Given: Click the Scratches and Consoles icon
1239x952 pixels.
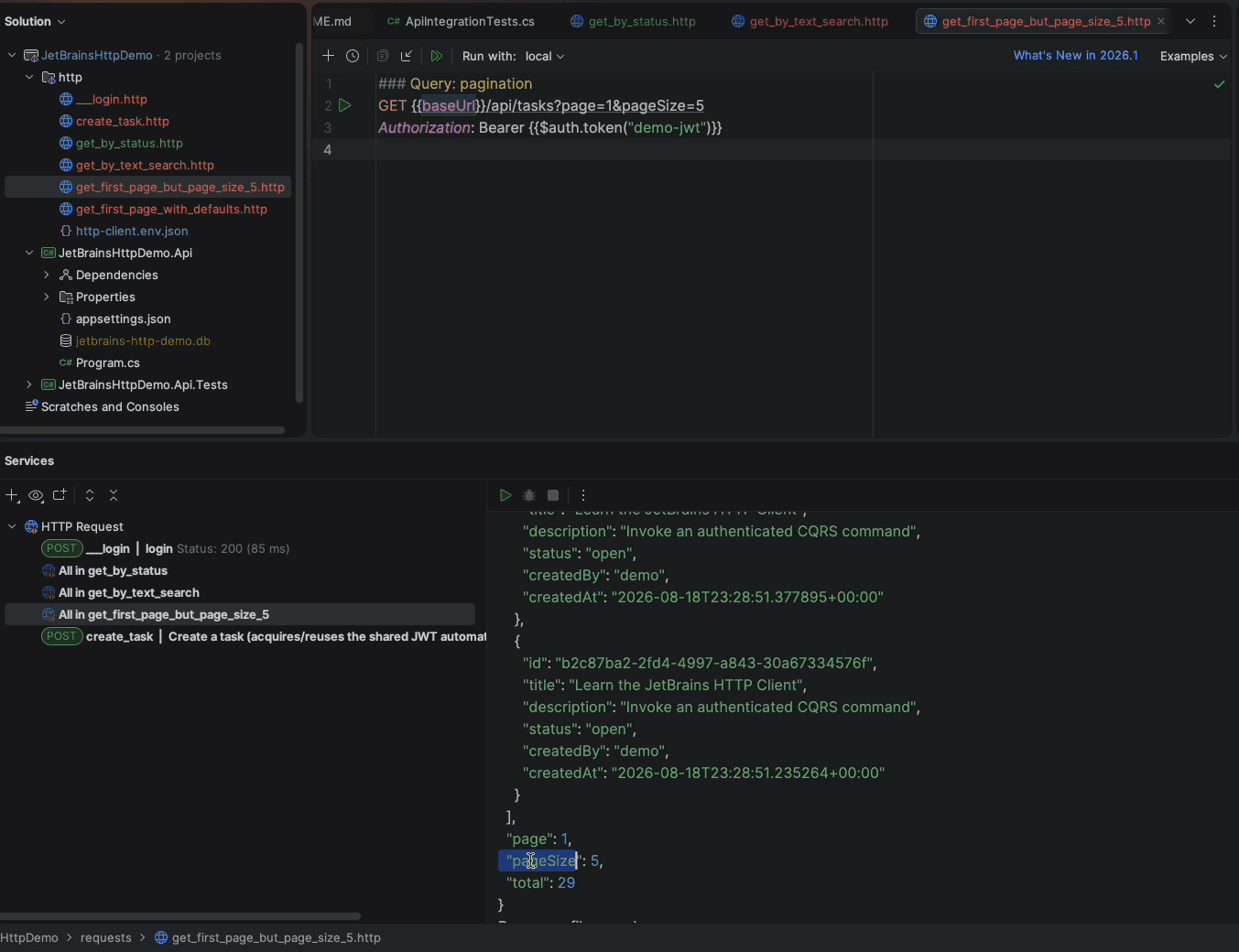Looking at the screenshot, I should (x=31, y=406).
